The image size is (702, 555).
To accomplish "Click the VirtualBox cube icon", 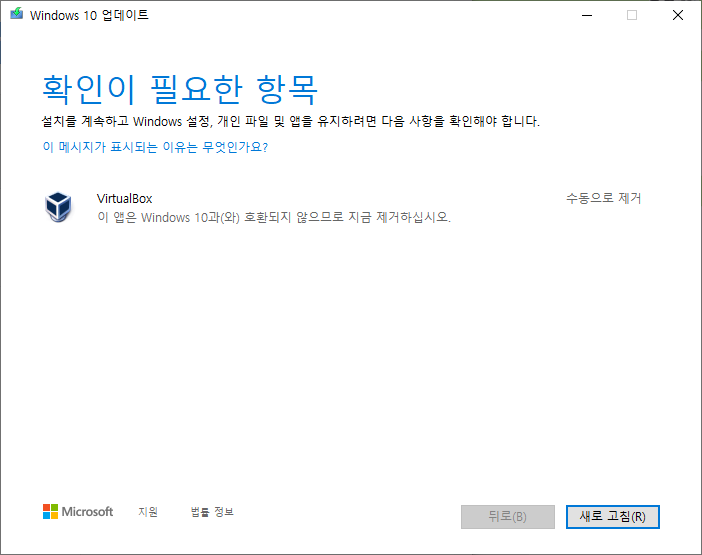I will click(x=58, y=207).
